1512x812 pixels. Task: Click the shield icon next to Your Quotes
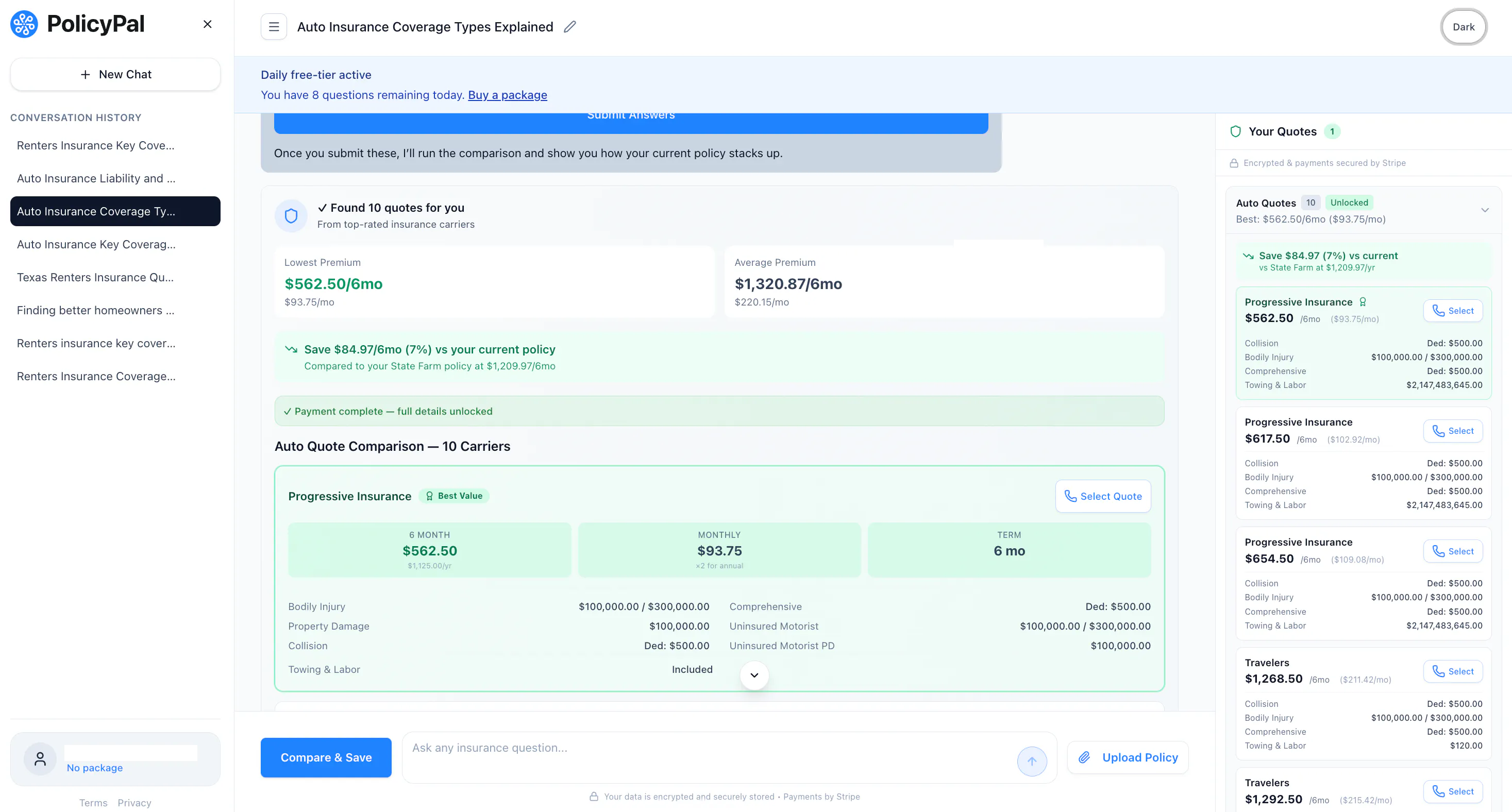click(1236, 131)
